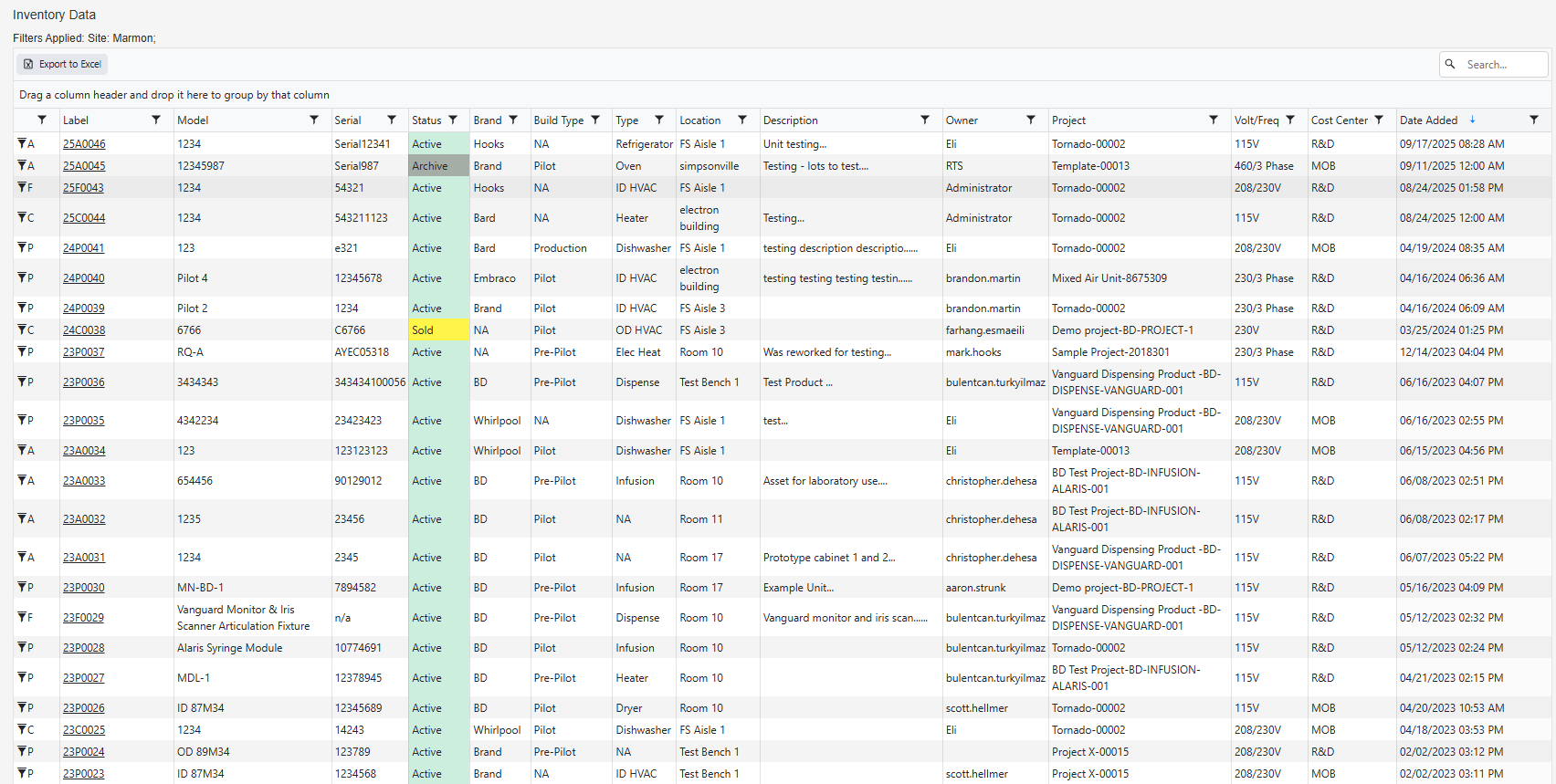Click the gray Archive status cell
This screenshot has width=1556, height=784.
coord(438,166)
